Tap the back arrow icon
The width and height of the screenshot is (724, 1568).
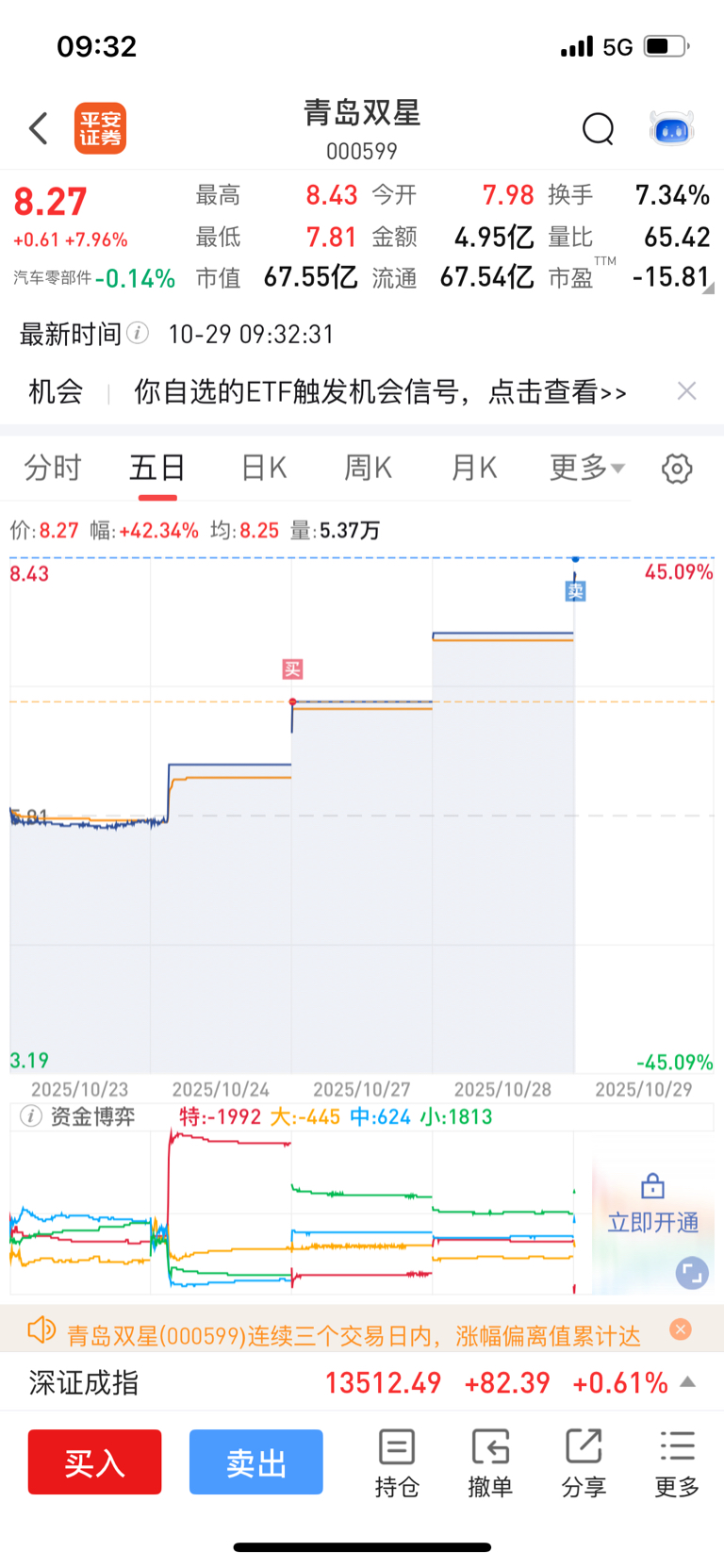coord(39,128)
